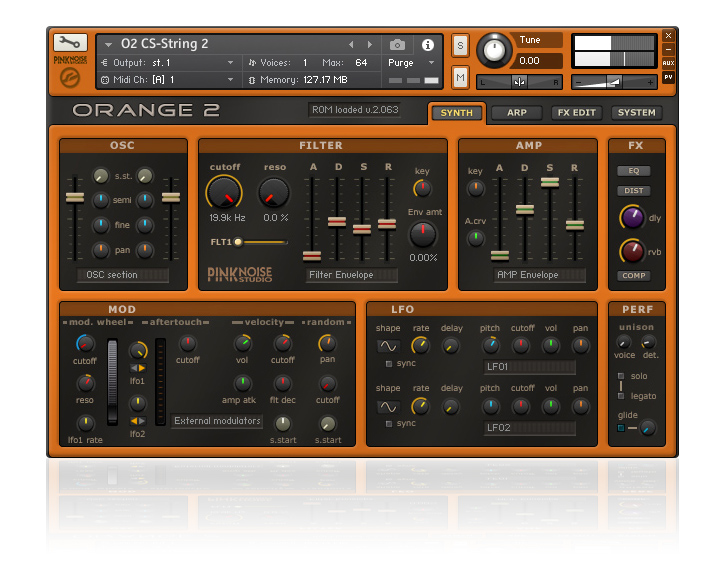Go to next preset with right arrow
720x580 pixels.
370,45
